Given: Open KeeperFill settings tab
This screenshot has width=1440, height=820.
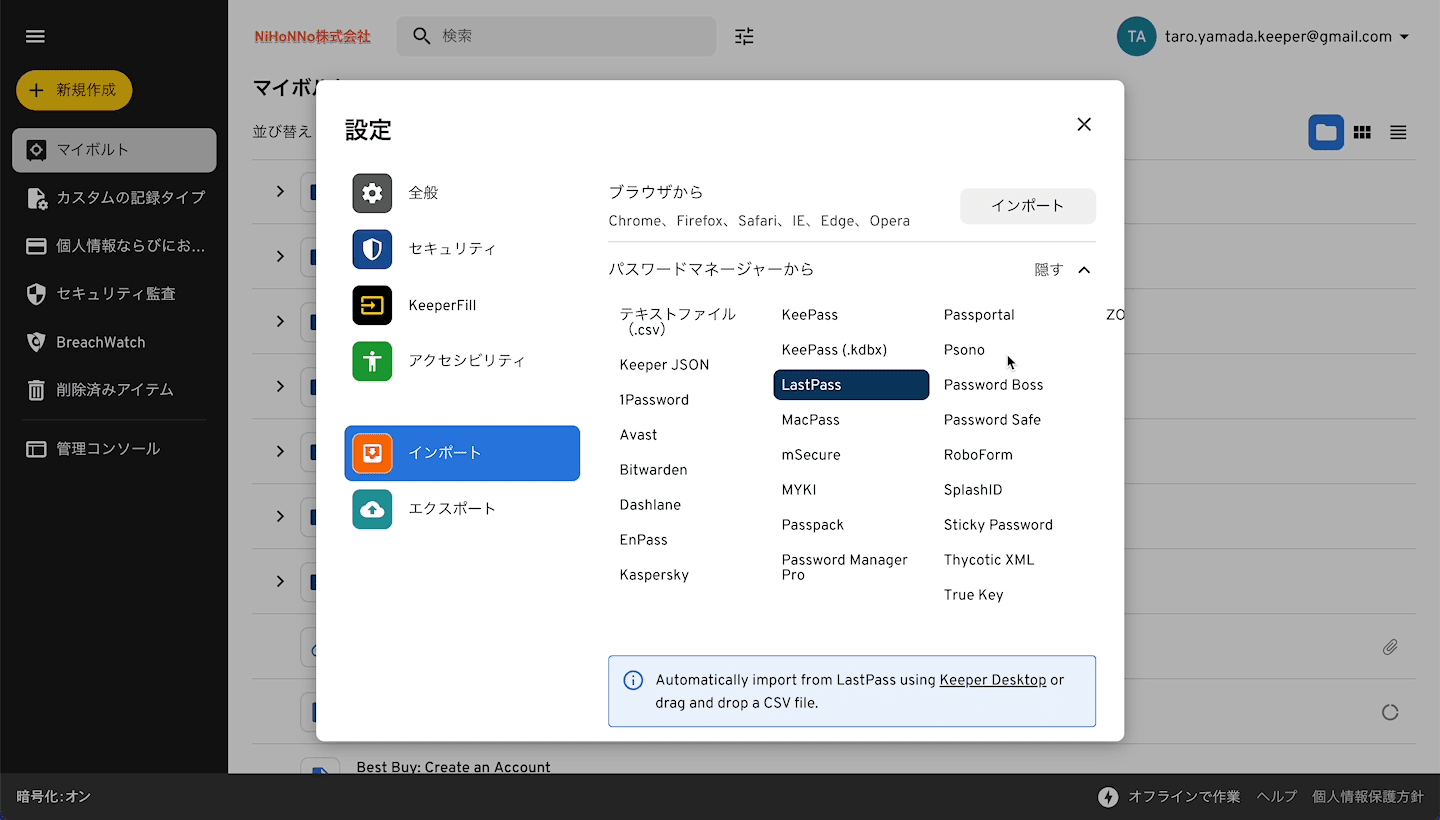Looking at the screenshot, I should pyautogui.click(x=441, y=306).
